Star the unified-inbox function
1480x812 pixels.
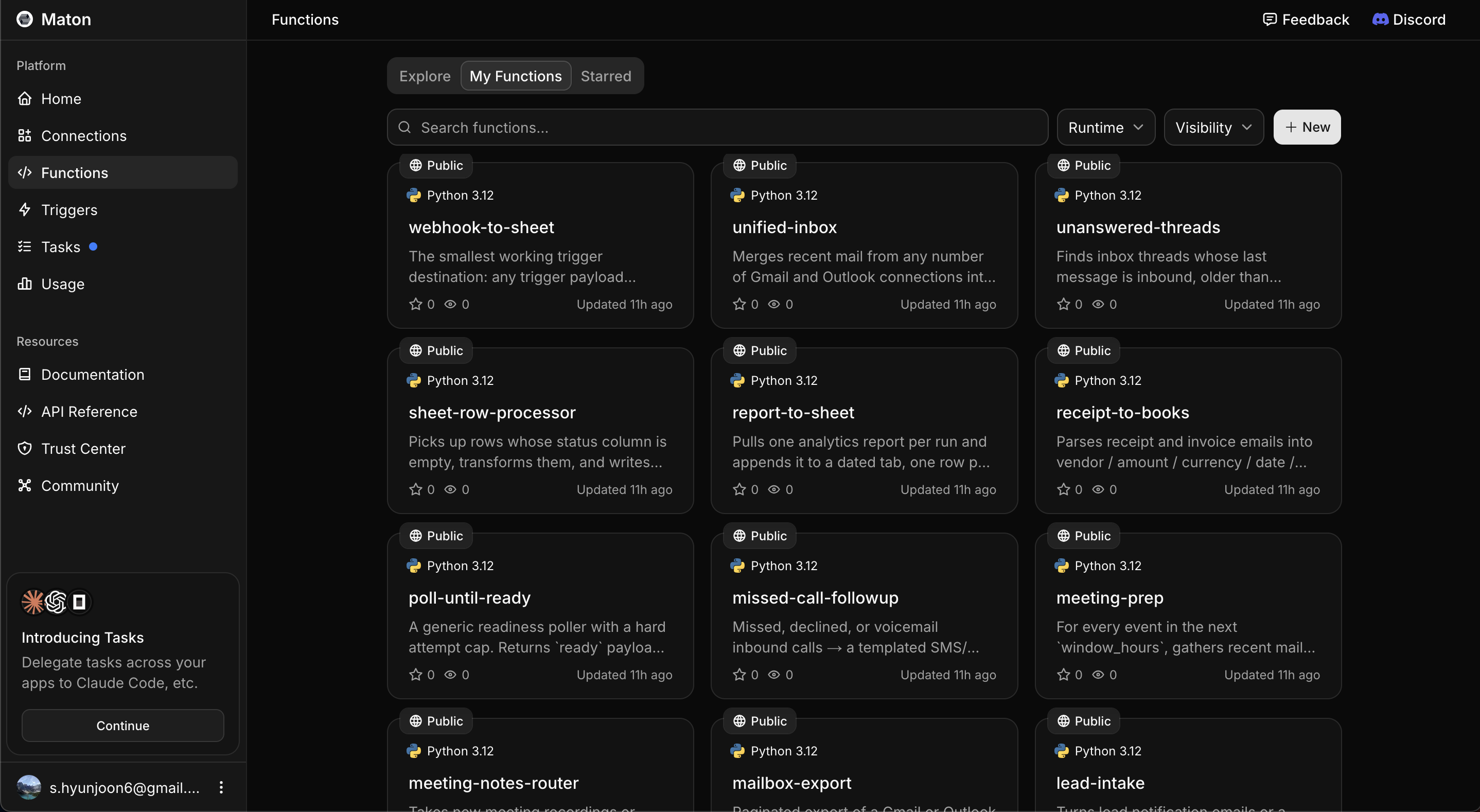739,304
